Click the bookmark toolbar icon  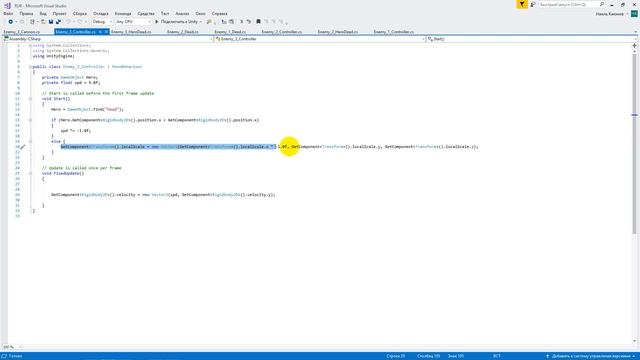pyautogui.click(x=258, y=22)
